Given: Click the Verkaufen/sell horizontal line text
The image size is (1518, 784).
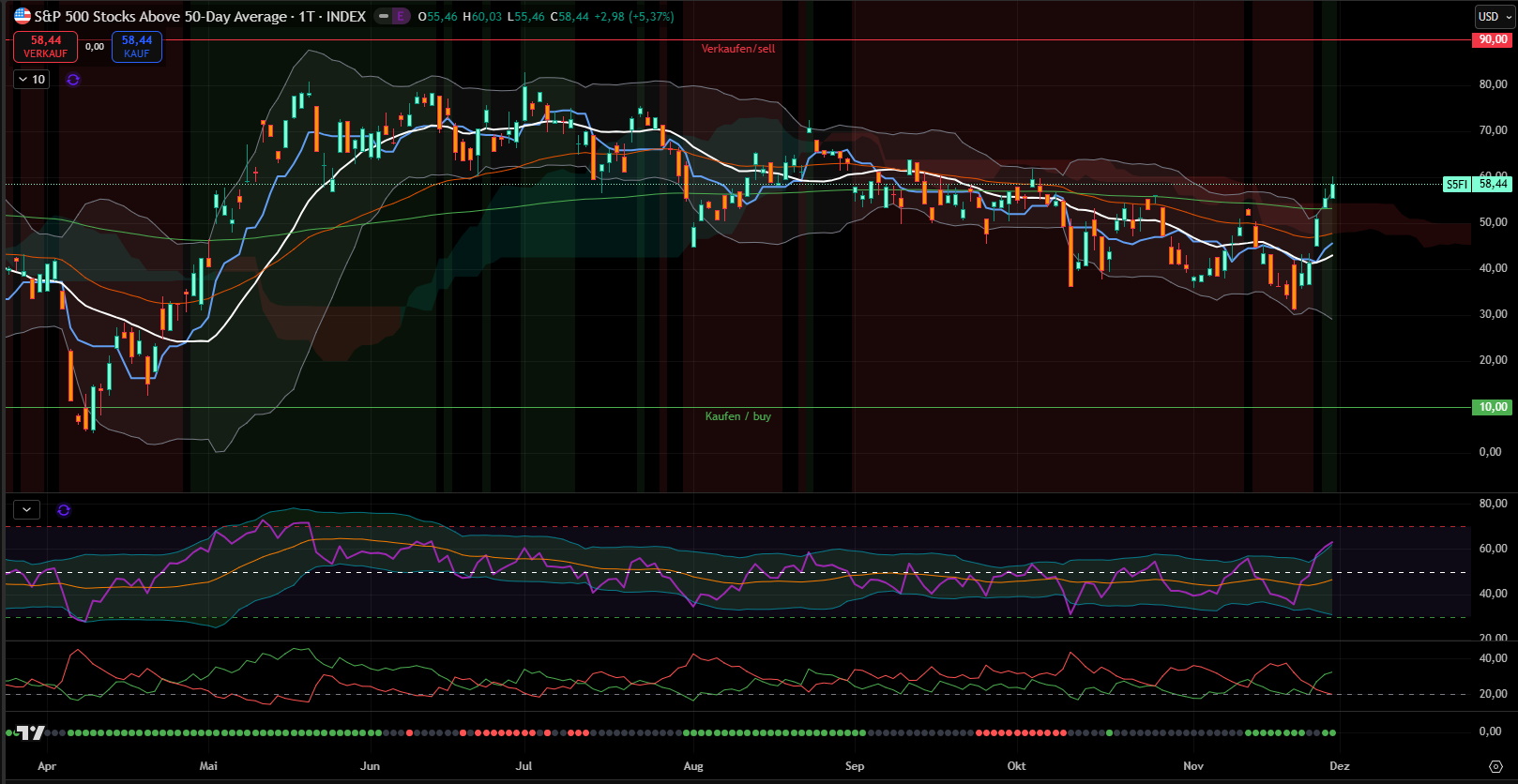Looking at the screenshot, I should [738, 49].
